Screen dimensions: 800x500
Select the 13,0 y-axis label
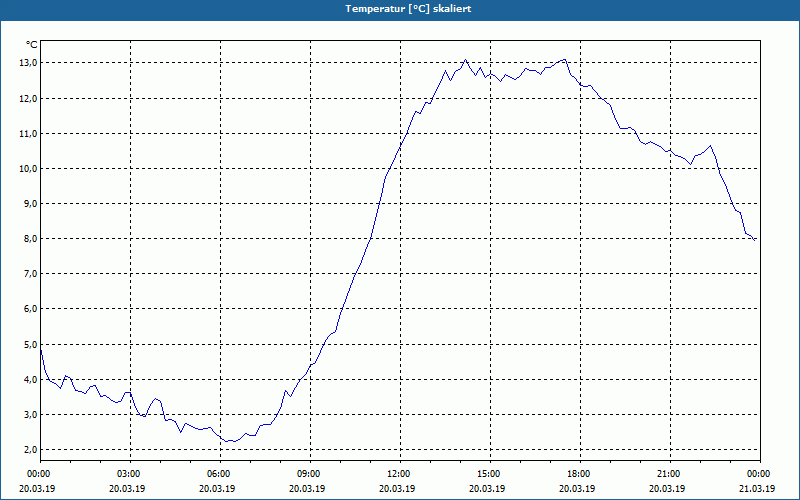(28, 63)
